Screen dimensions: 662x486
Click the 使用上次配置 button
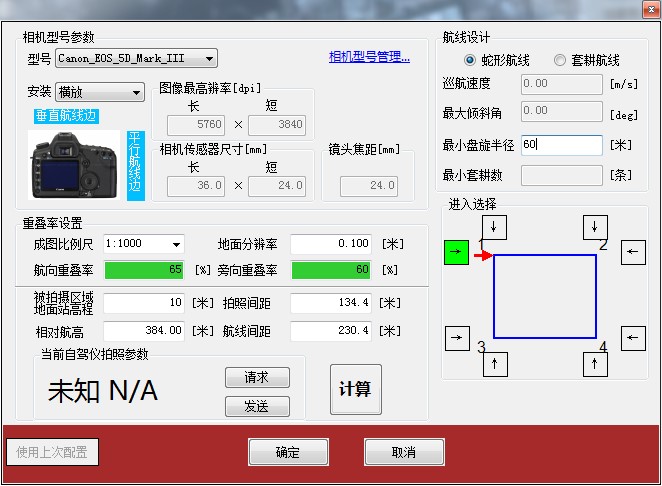[52, 452]
